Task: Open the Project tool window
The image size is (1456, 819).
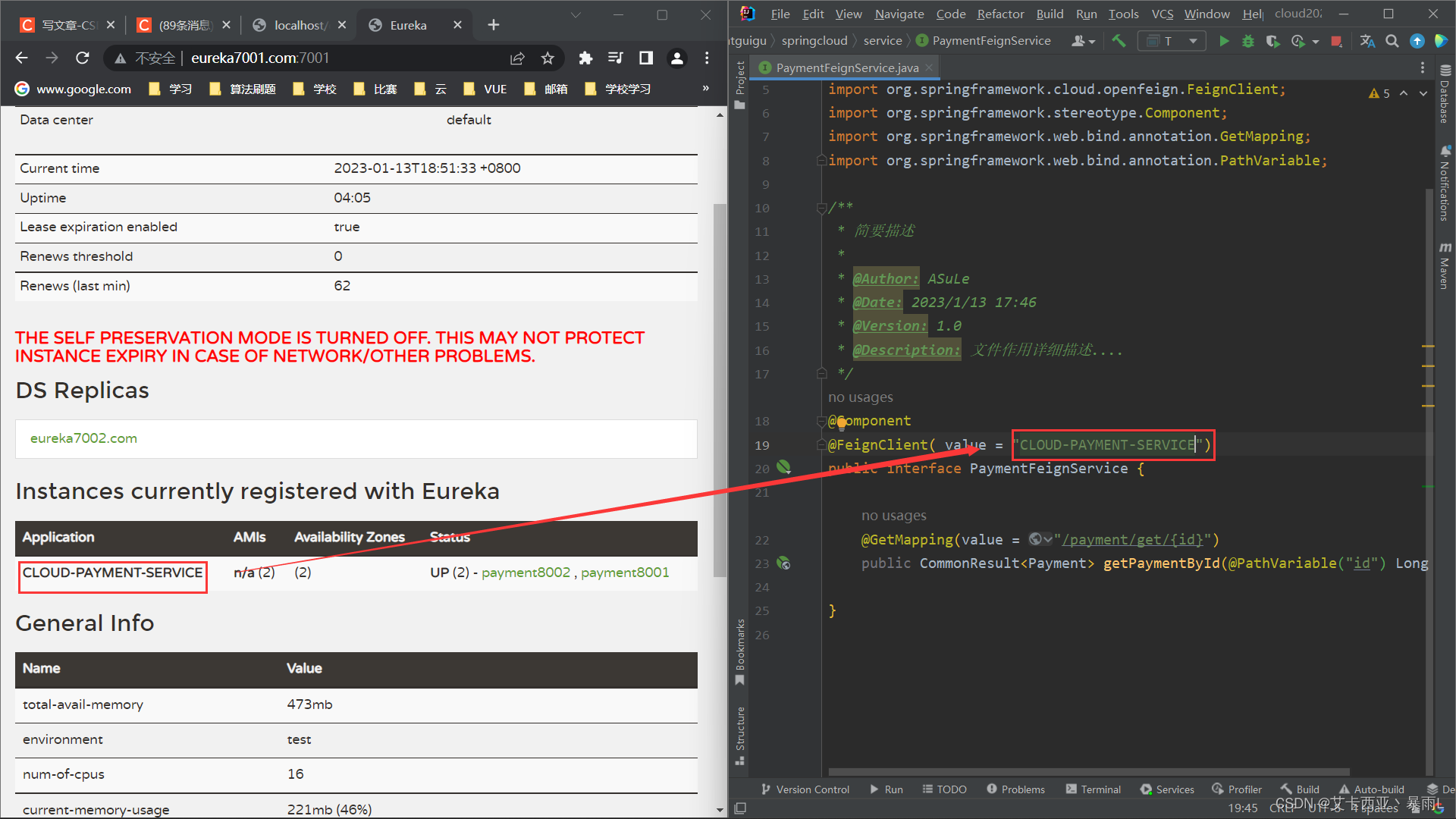Action: coord(740,84)
